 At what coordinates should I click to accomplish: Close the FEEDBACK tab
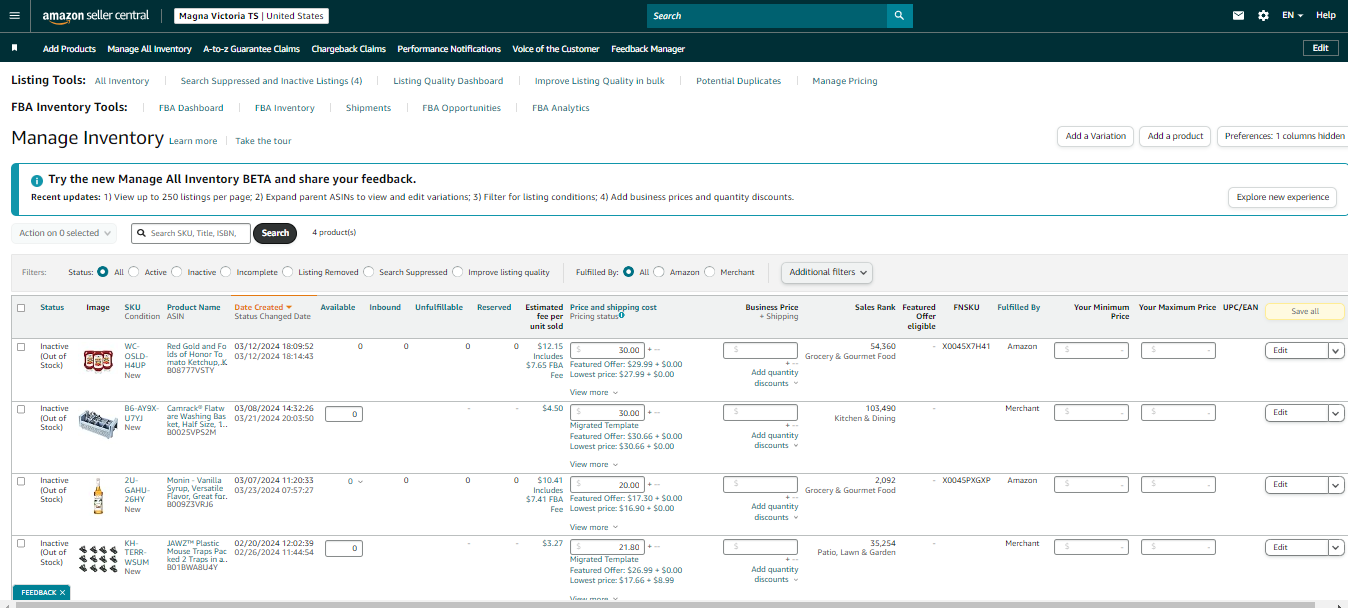tap(62, 593)
